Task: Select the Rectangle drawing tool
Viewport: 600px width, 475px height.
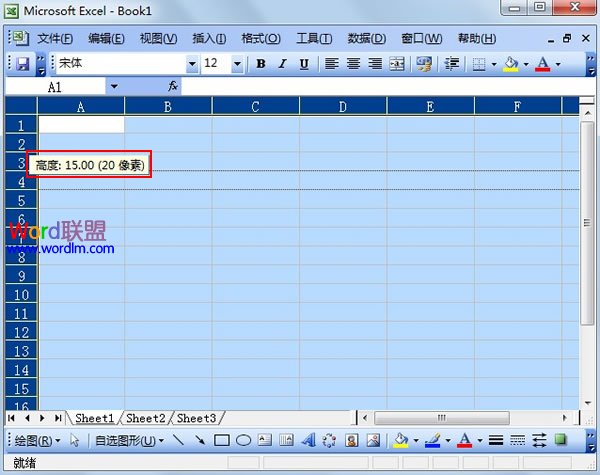Action: point(222,441)
